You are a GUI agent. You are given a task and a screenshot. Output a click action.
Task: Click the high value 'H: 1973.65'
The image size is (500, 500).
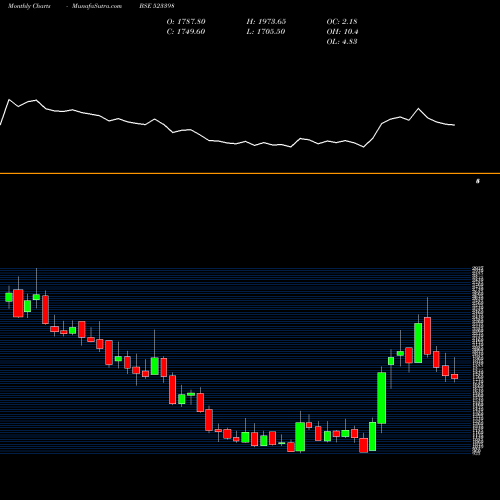266,22
